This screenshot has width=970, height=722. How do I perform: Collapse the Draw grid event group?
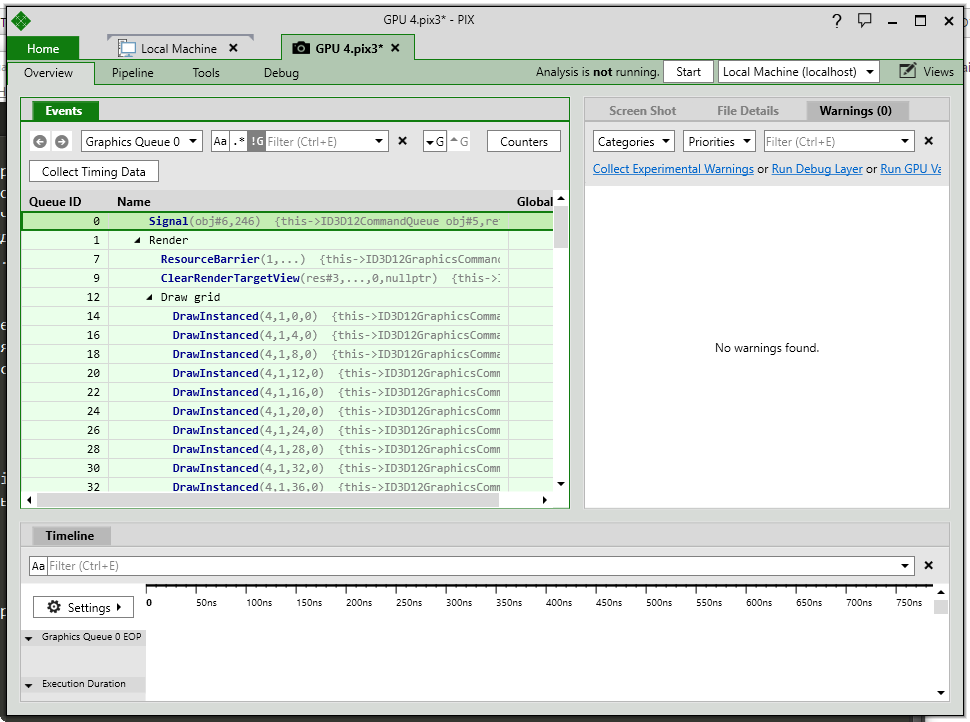149,297
